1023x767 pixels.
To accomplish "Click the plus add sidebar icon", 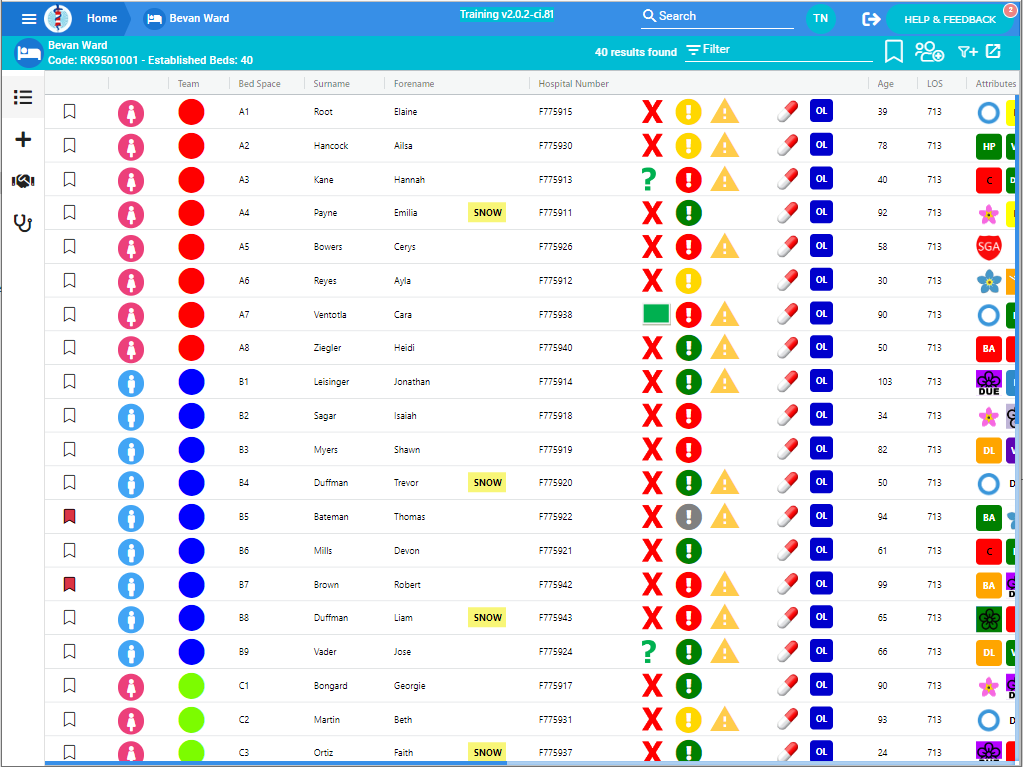I will 23,139.
